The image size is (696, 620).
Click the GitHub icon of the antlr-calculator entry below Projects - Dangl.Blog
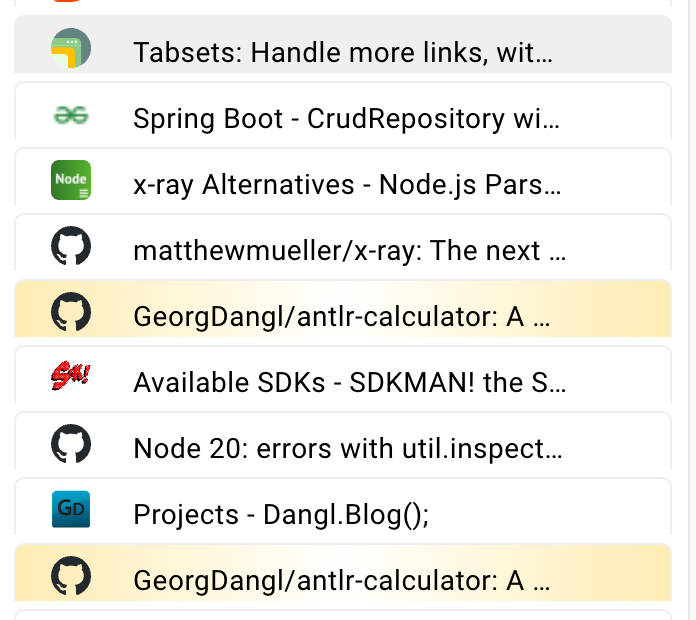point(71,576)
